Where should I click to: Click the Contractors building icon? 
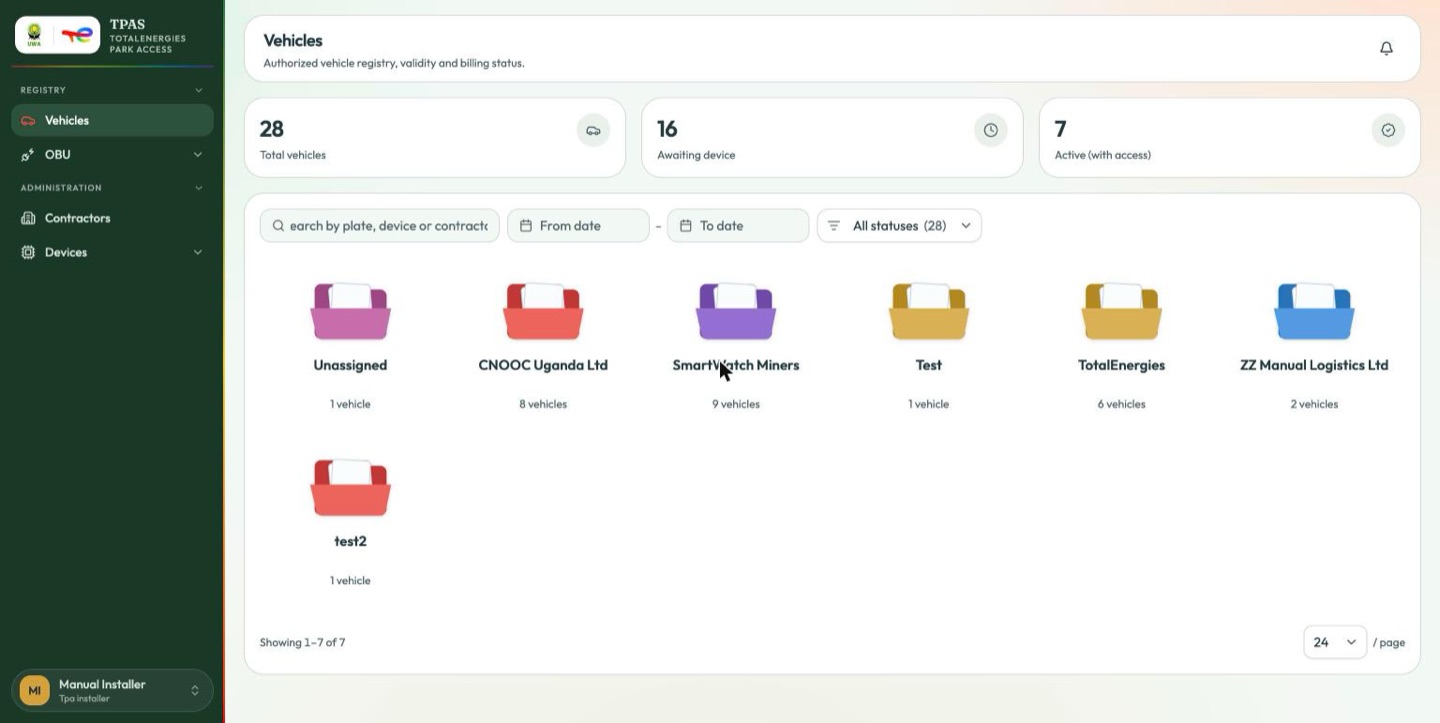(x=28, y=218)
